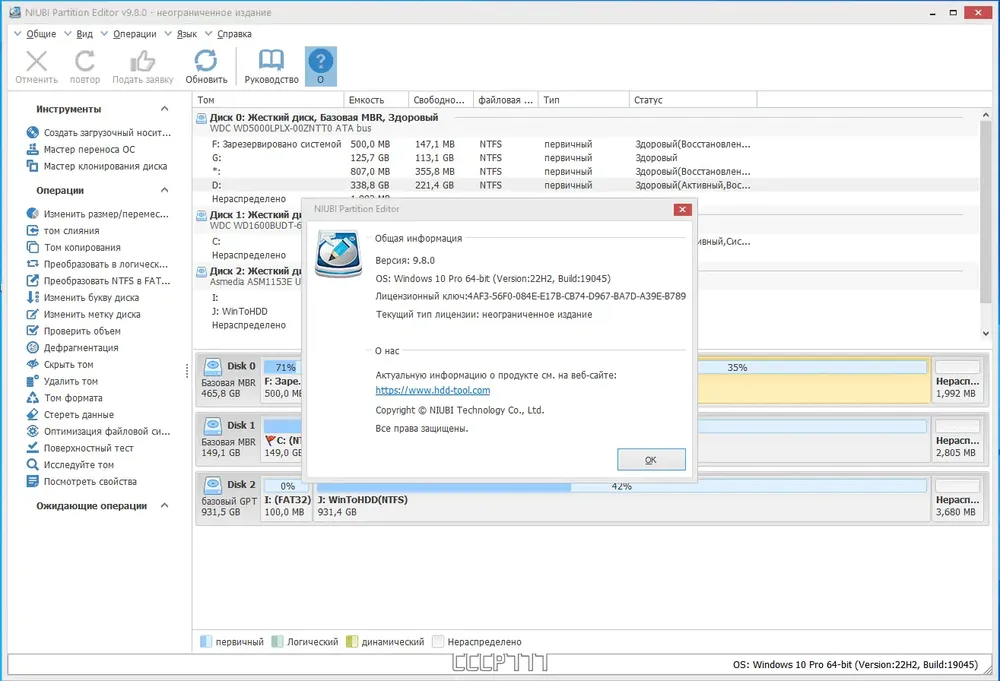This screenshot has height=681, width=1000.
Task: Choose Удалить том operation
Action: pos(62,381)
